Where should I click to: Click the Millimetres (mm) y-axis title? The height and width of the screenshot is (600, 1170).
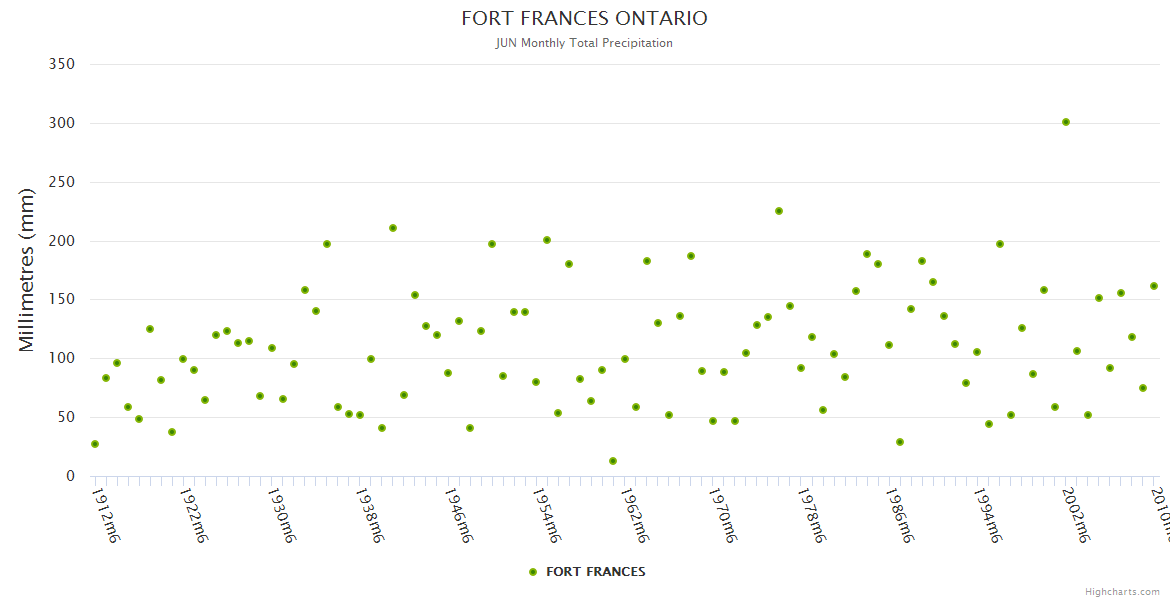click(27, 270)
